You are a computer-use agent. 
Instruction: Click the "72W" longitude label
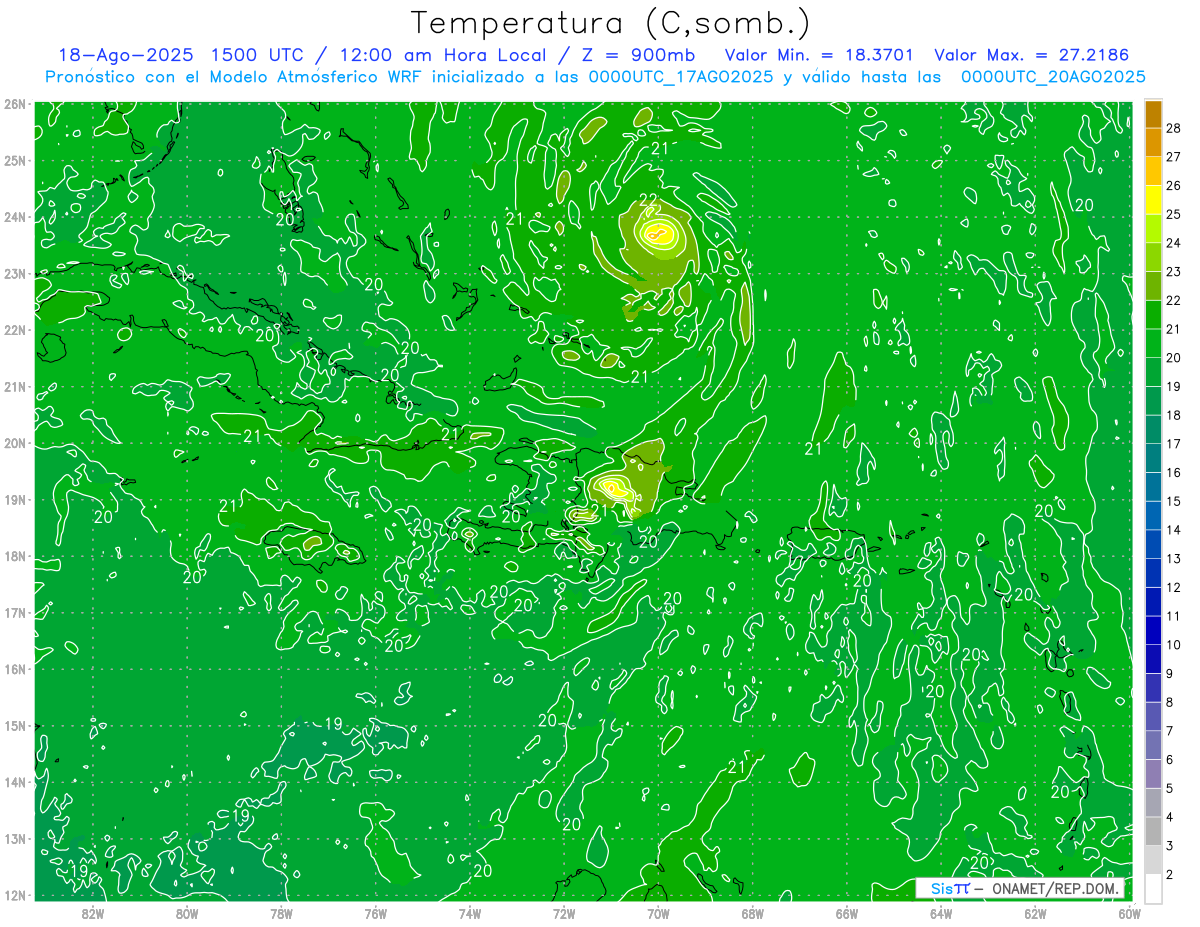pyautogui.click(x=564, y=913)
